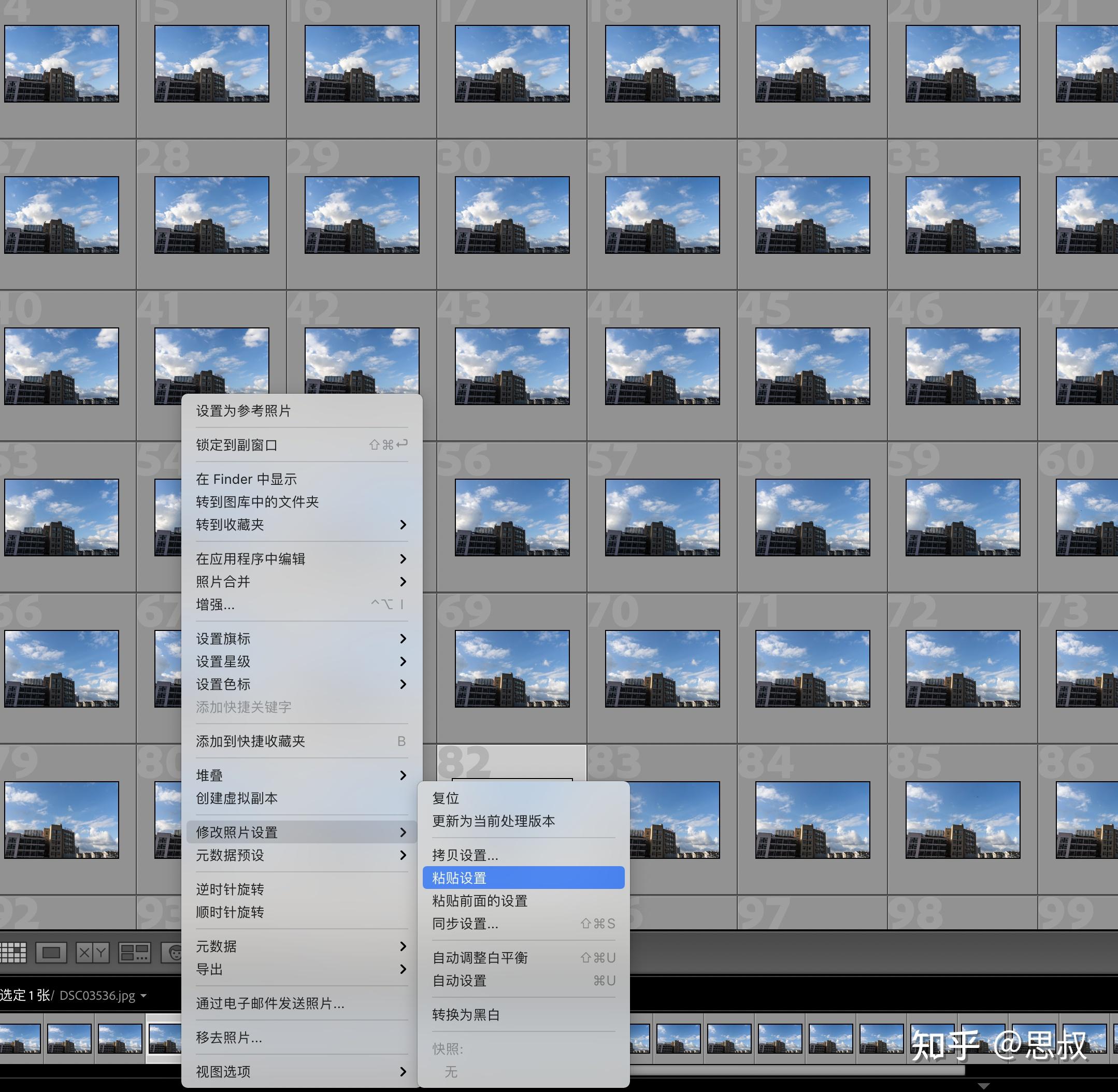Expand 堆叠 submenu
This screenshot has width=1118, height=1092.
[302, 775]
